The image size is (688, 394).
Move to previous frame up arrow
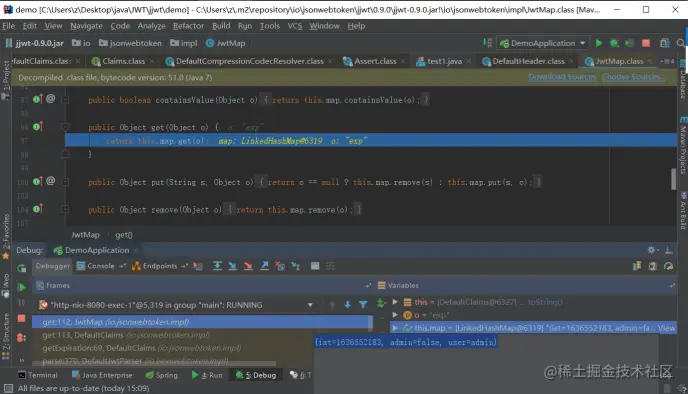click(x=332, y=304)
